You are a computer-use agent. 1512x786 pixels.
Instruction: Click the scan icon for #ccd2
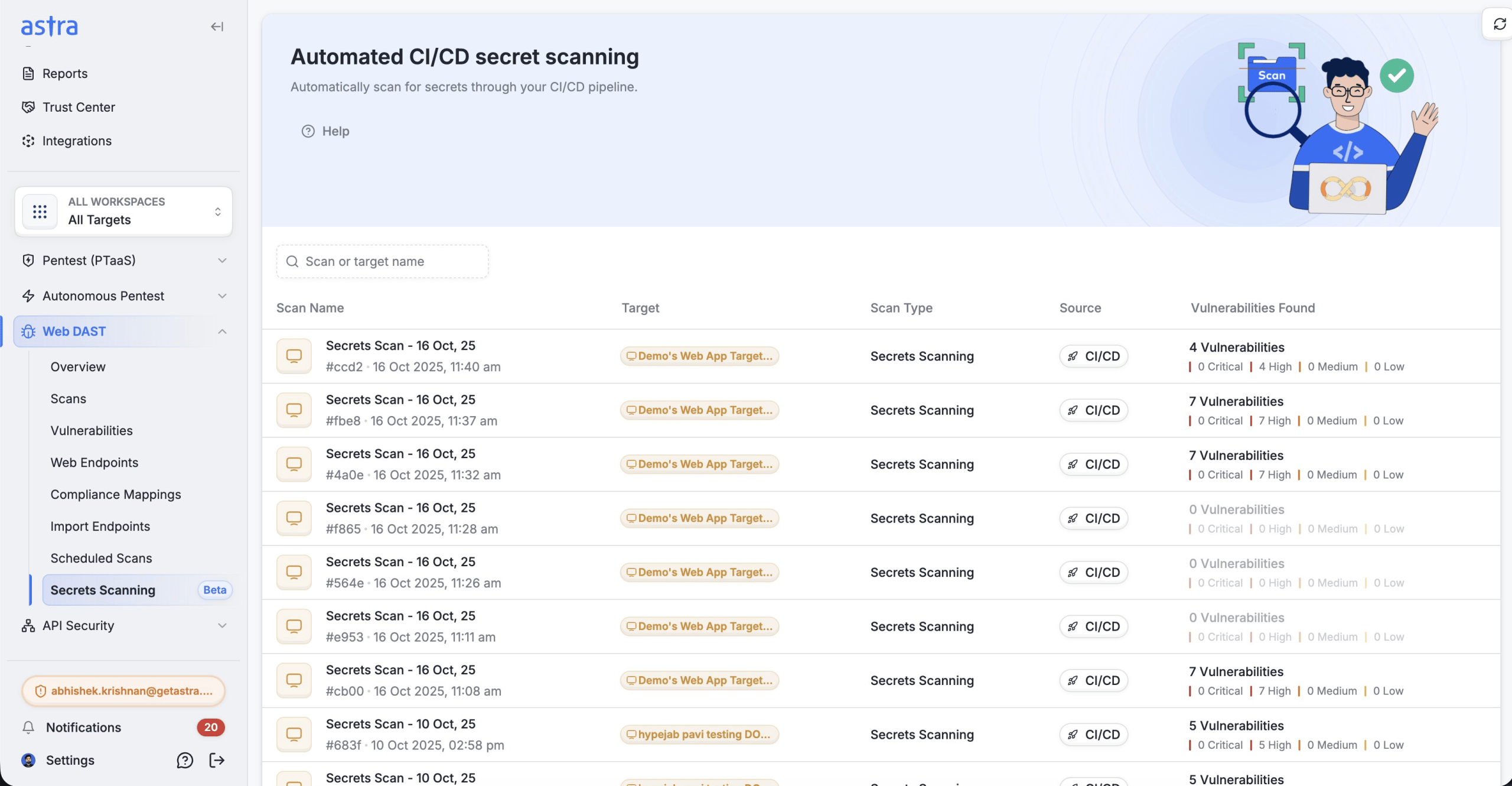294,356
